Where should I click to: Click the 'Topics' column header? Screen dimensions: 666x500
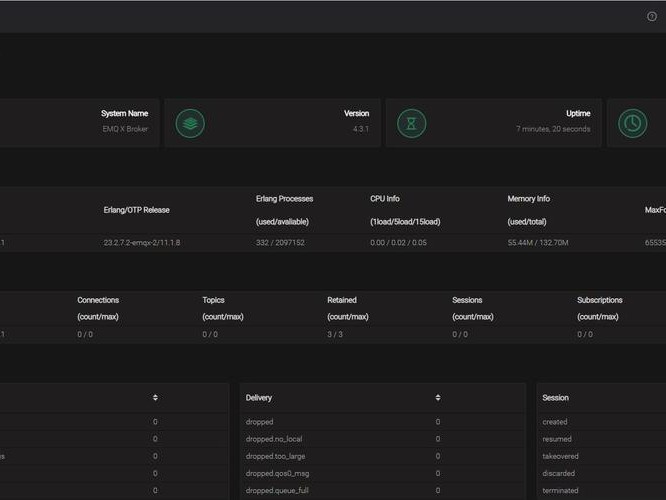pyautogui.click(x=213, y=300)
